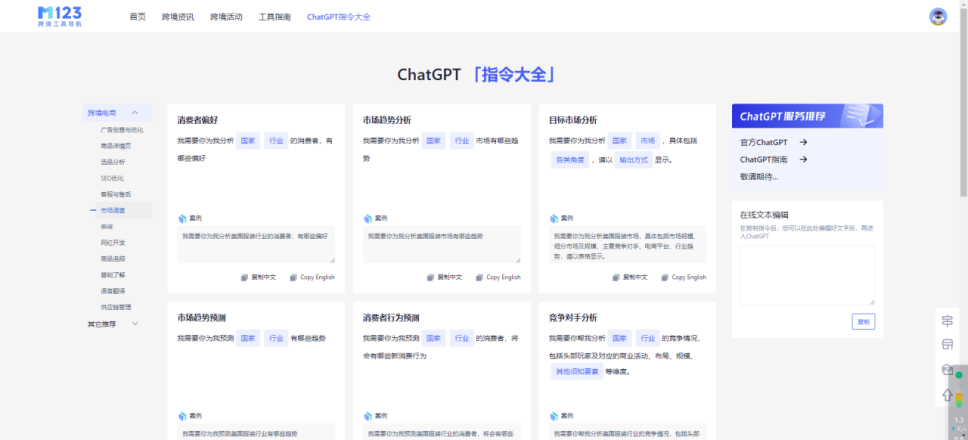Image resolution: width=968 pixels, height=440 pixels.
Task: Select 申诉 in the sidebar
Action: pyautogui.click(x=106, y=226)
